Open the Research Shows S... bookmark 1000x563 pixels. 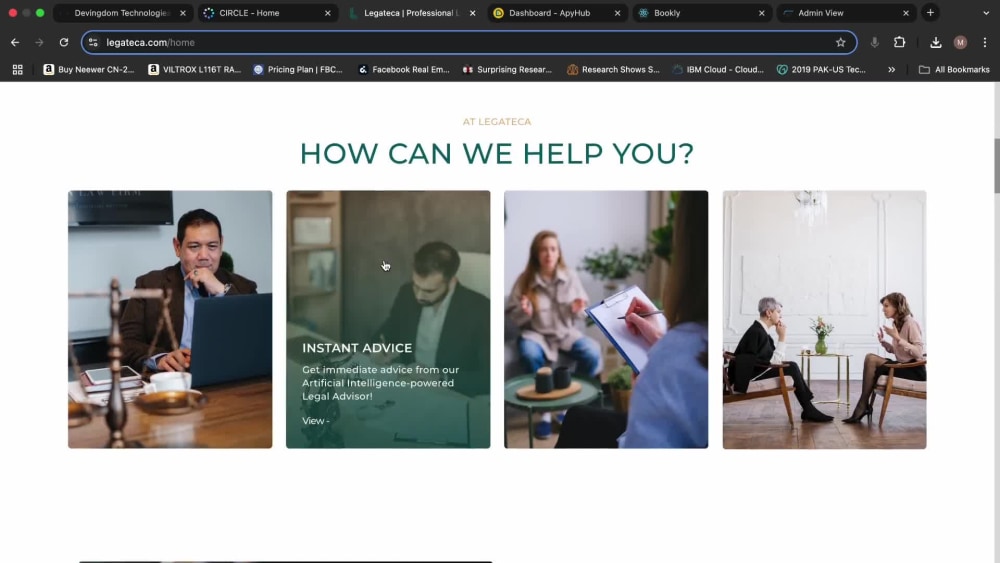[613, 69]
